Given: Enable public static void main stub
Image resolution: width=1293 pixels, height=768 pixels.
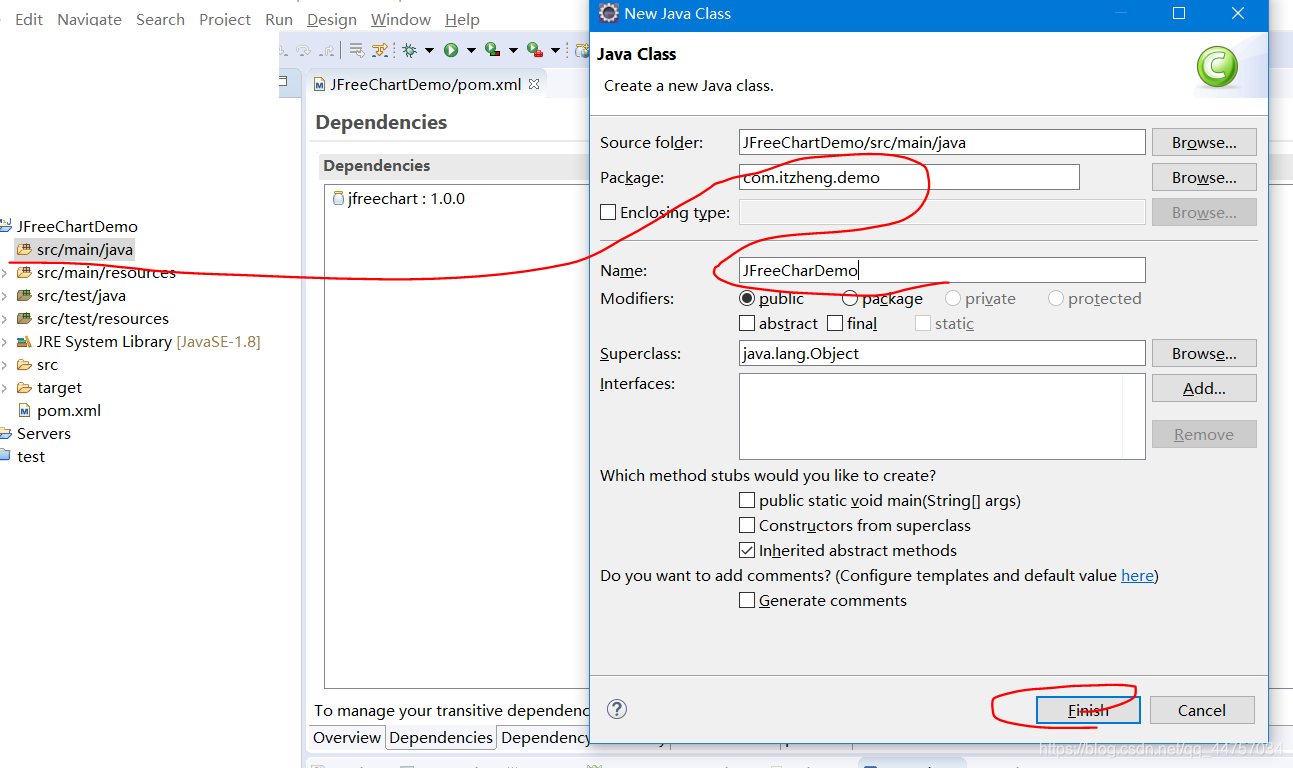Looking at the screenshot, I should click(x=746, y=500).
